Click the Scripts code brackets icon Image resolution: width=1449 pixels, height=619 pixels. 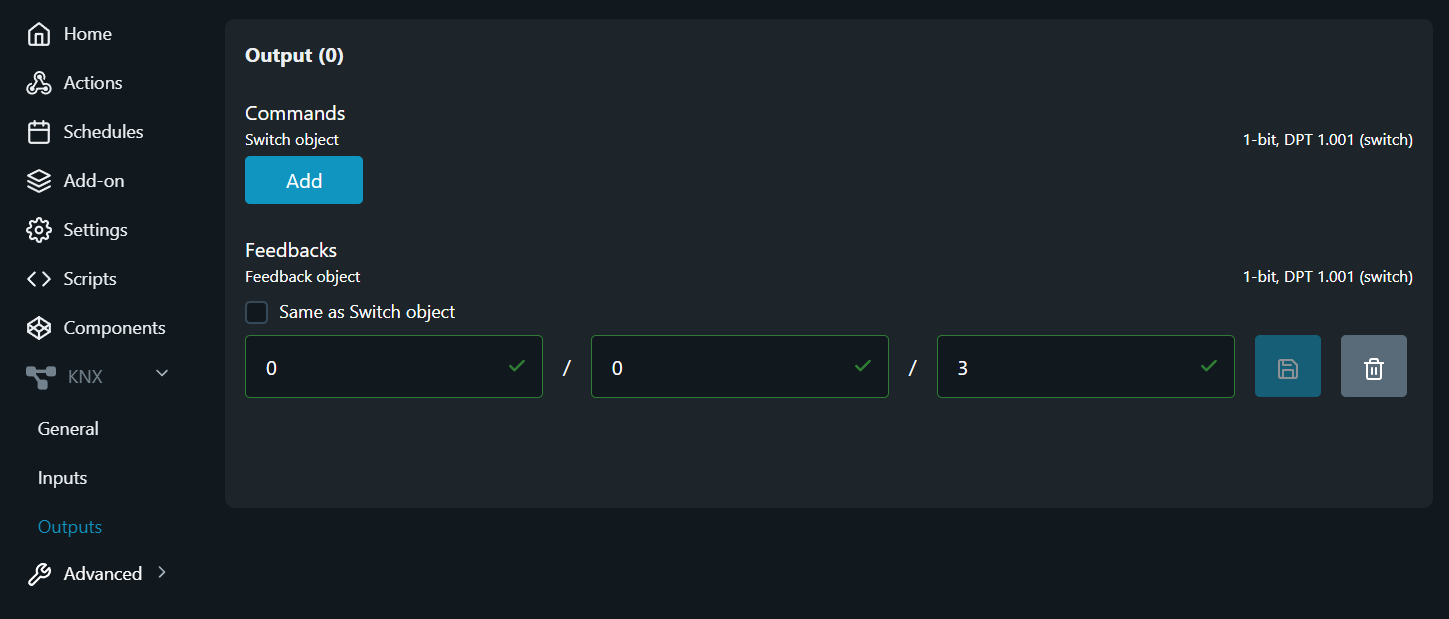click(39, 279)
